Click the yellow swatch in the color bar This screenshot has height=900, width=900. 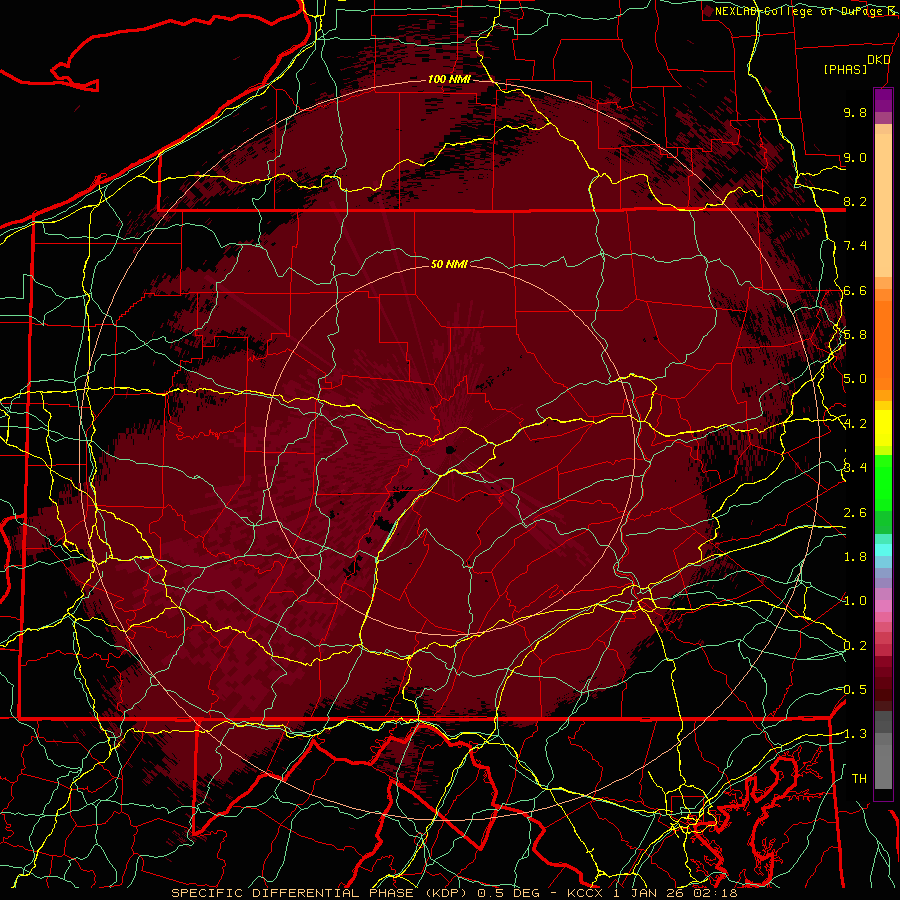click(883, 428)
